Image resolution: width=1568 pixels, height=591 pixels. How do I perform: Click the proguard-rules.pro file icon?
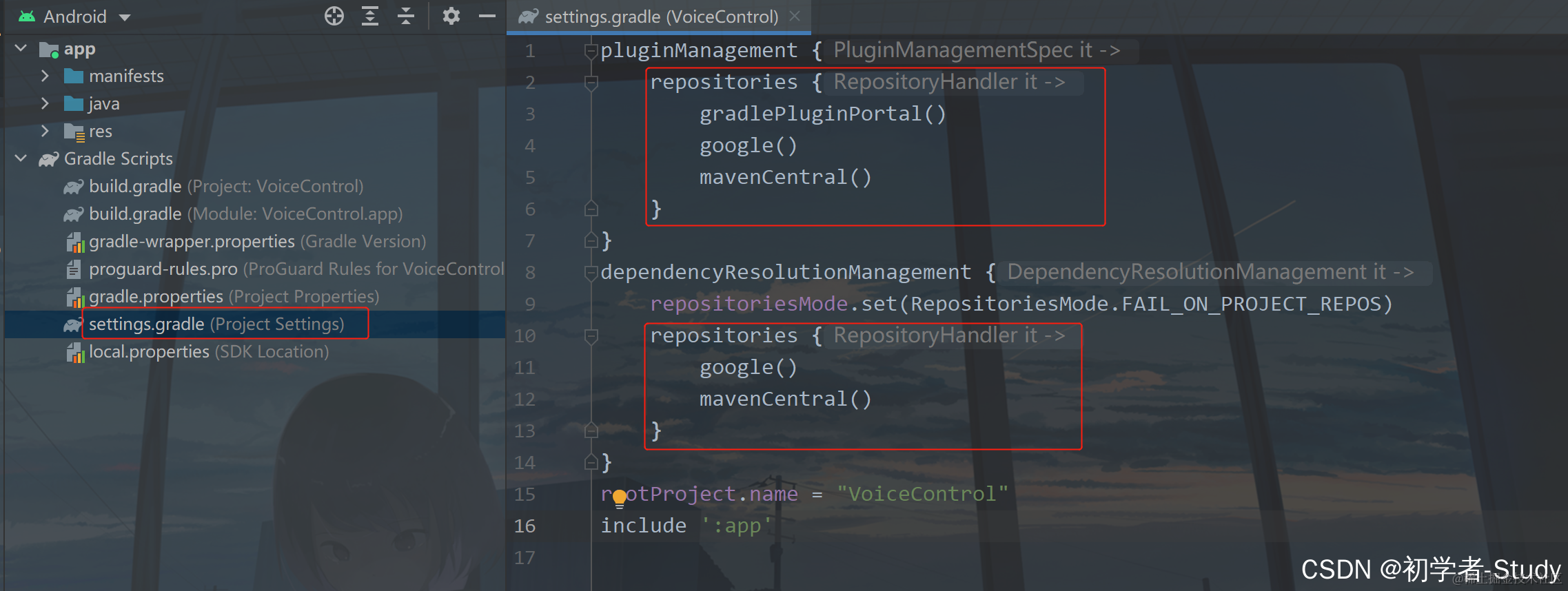[73, 269]
